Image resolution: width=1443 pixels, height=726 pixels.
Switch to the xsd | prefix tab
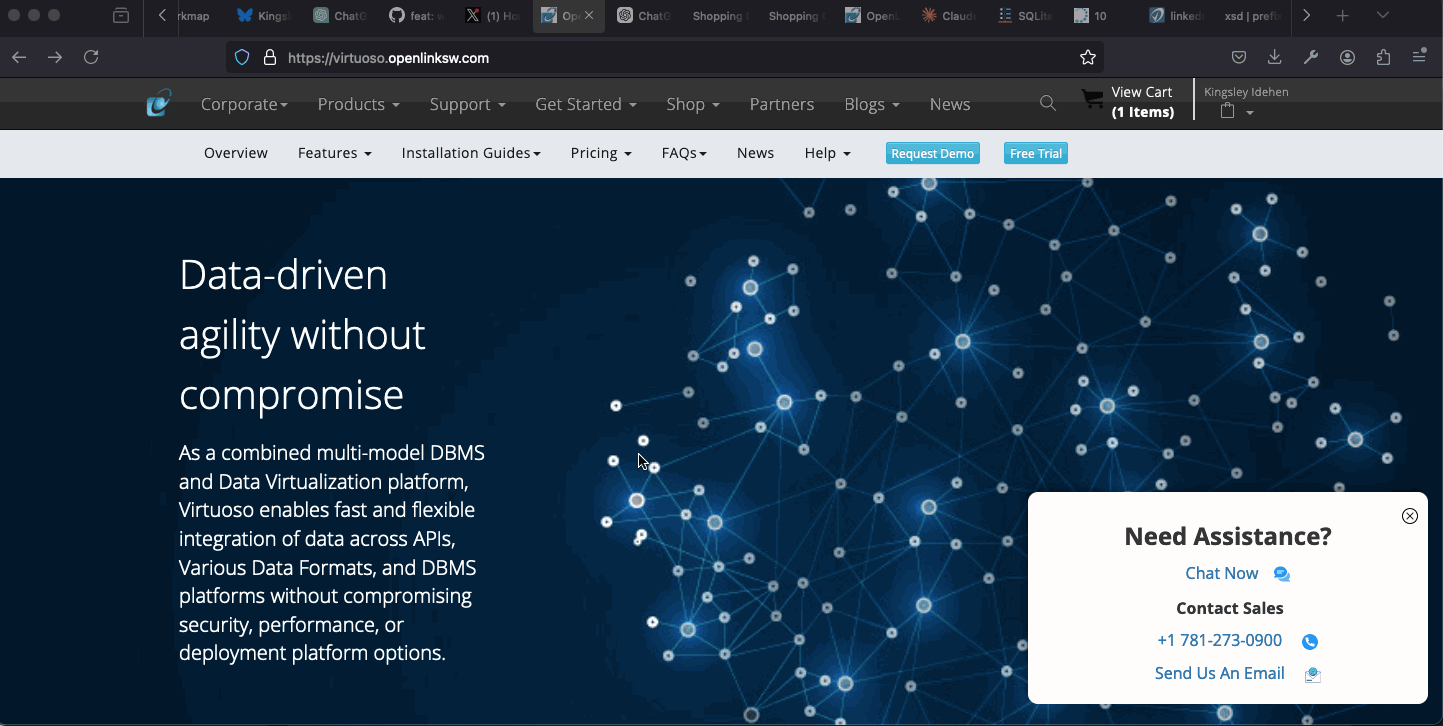(x=1254, y=16)
